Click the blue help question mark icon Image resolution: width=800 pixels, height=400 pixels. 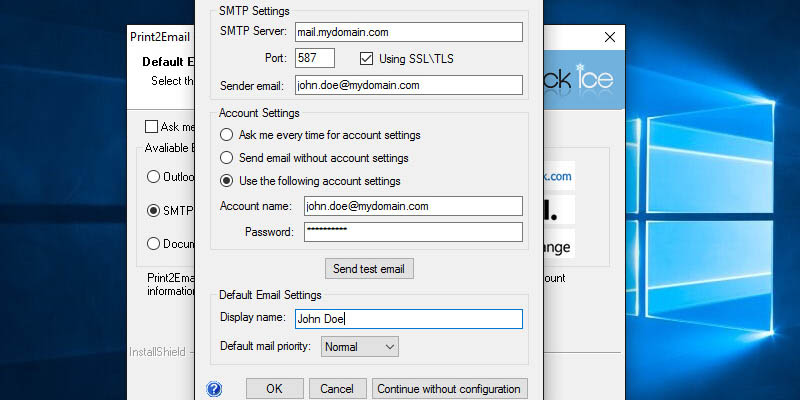[x=213, y=389]
